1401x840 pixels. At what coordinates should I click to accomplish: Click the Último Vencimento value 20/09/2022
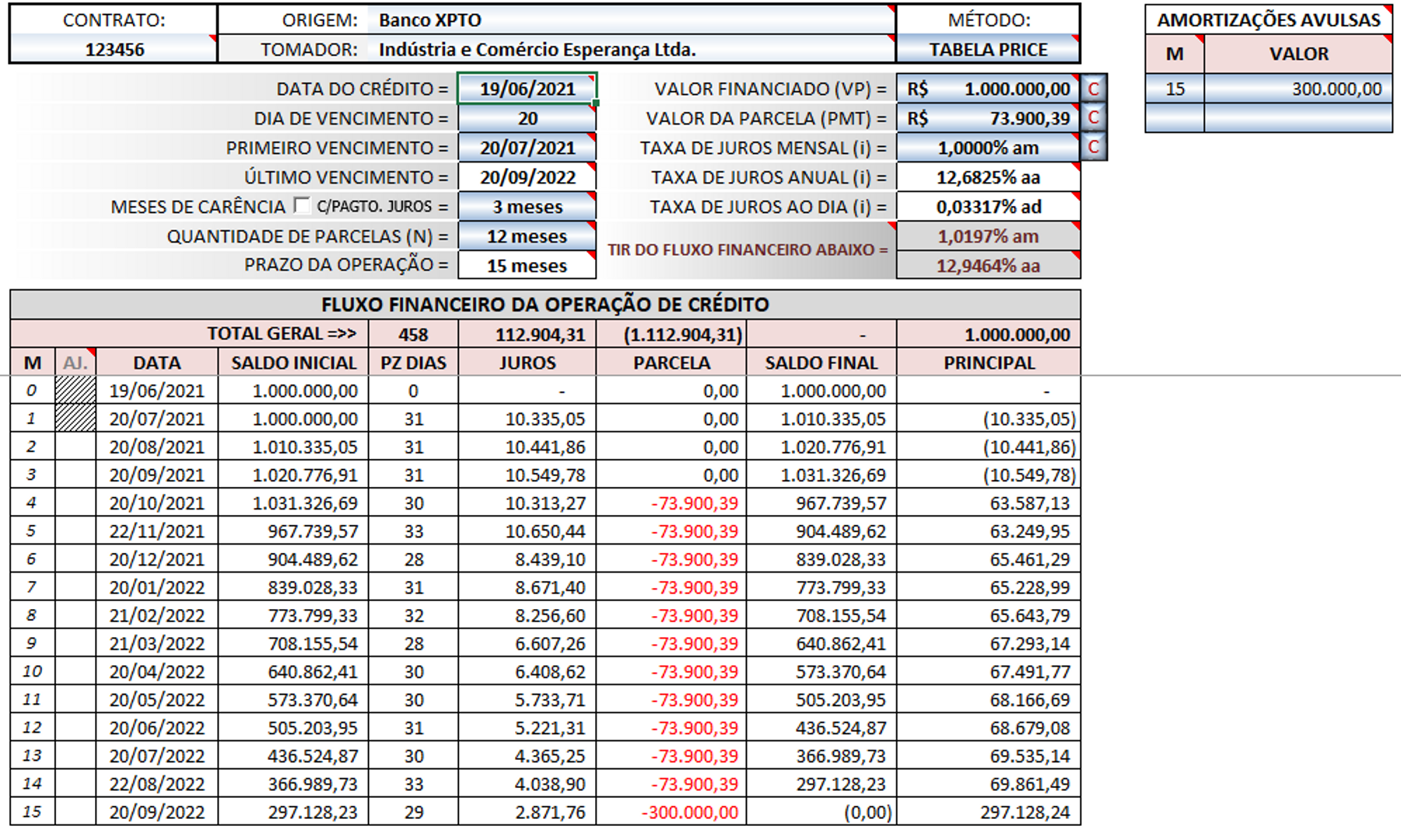(x=527, y=177)
